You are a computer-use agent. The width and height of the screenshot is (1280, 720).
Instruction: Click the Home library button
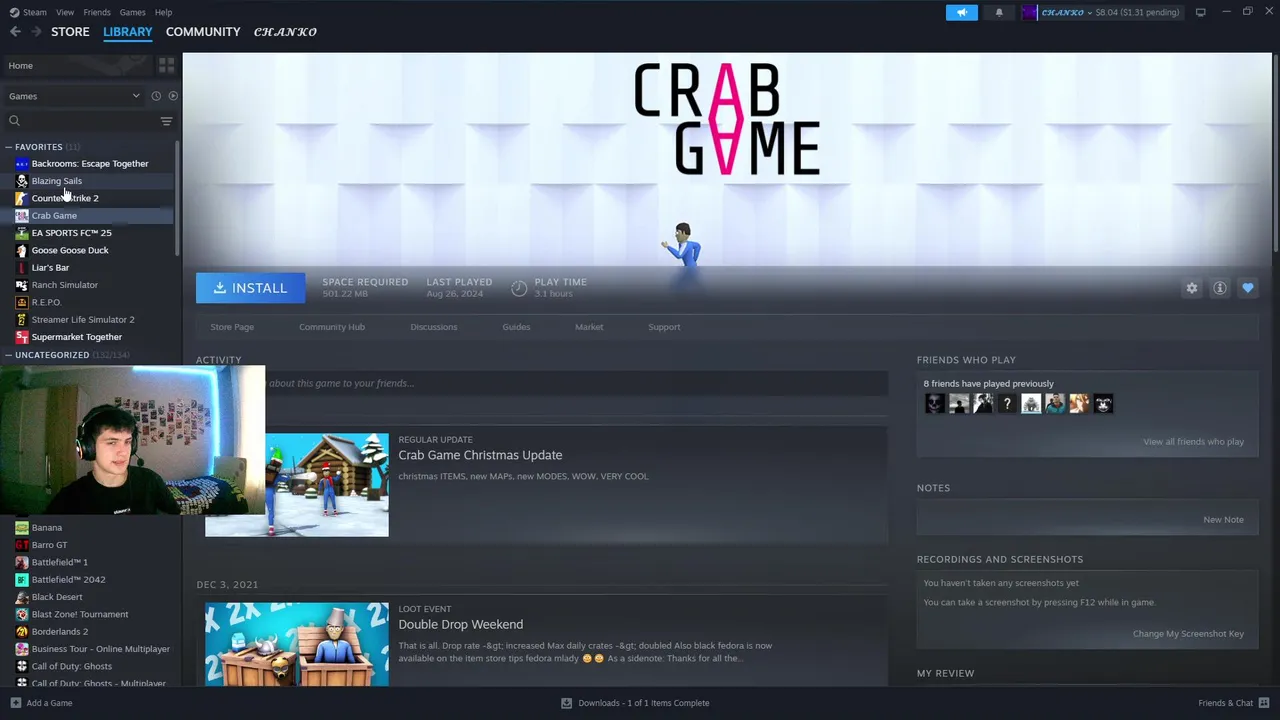pos(76,65)
